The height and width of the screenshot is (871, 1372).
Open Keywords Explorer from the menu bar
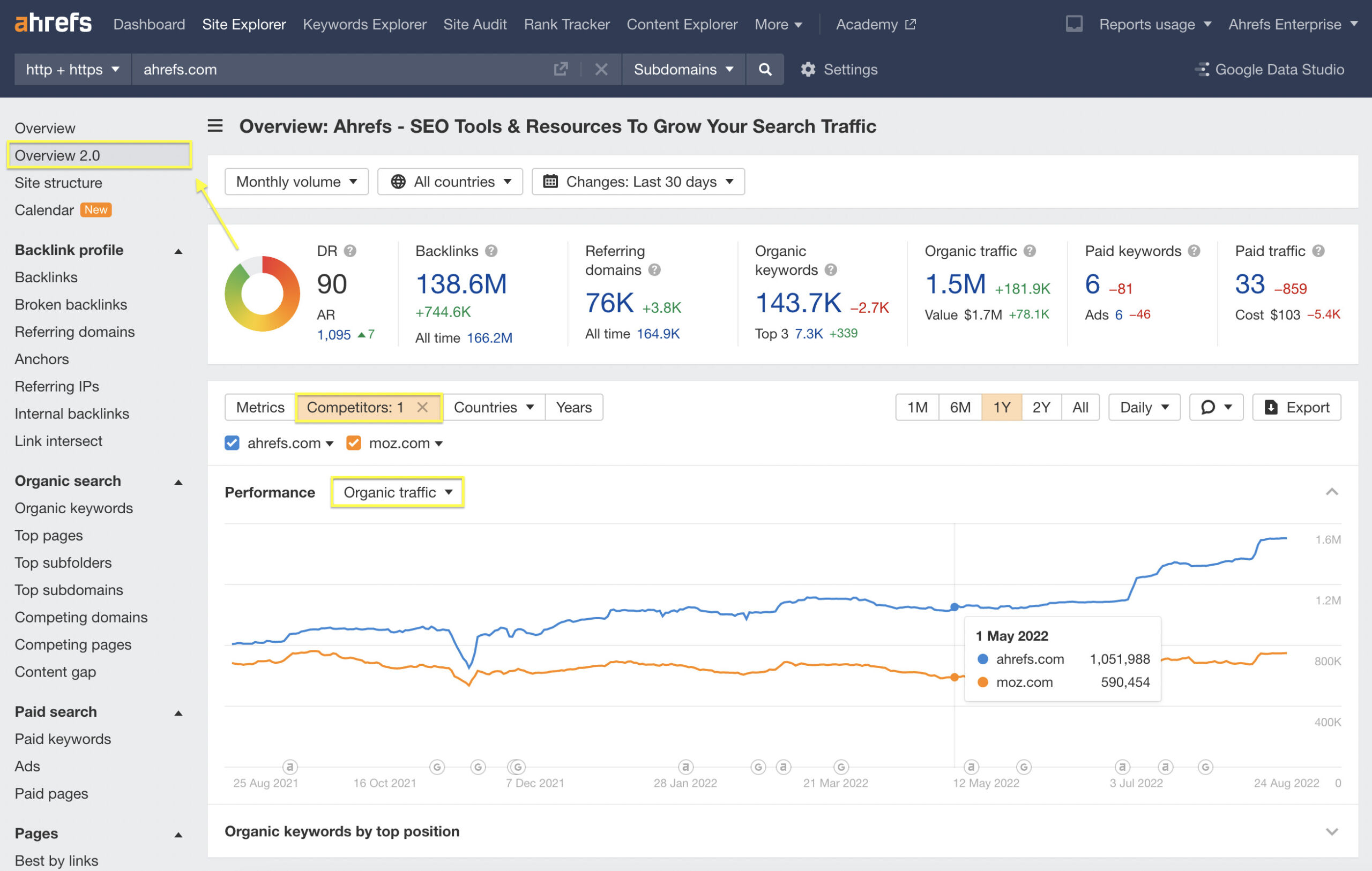point(364,24)
